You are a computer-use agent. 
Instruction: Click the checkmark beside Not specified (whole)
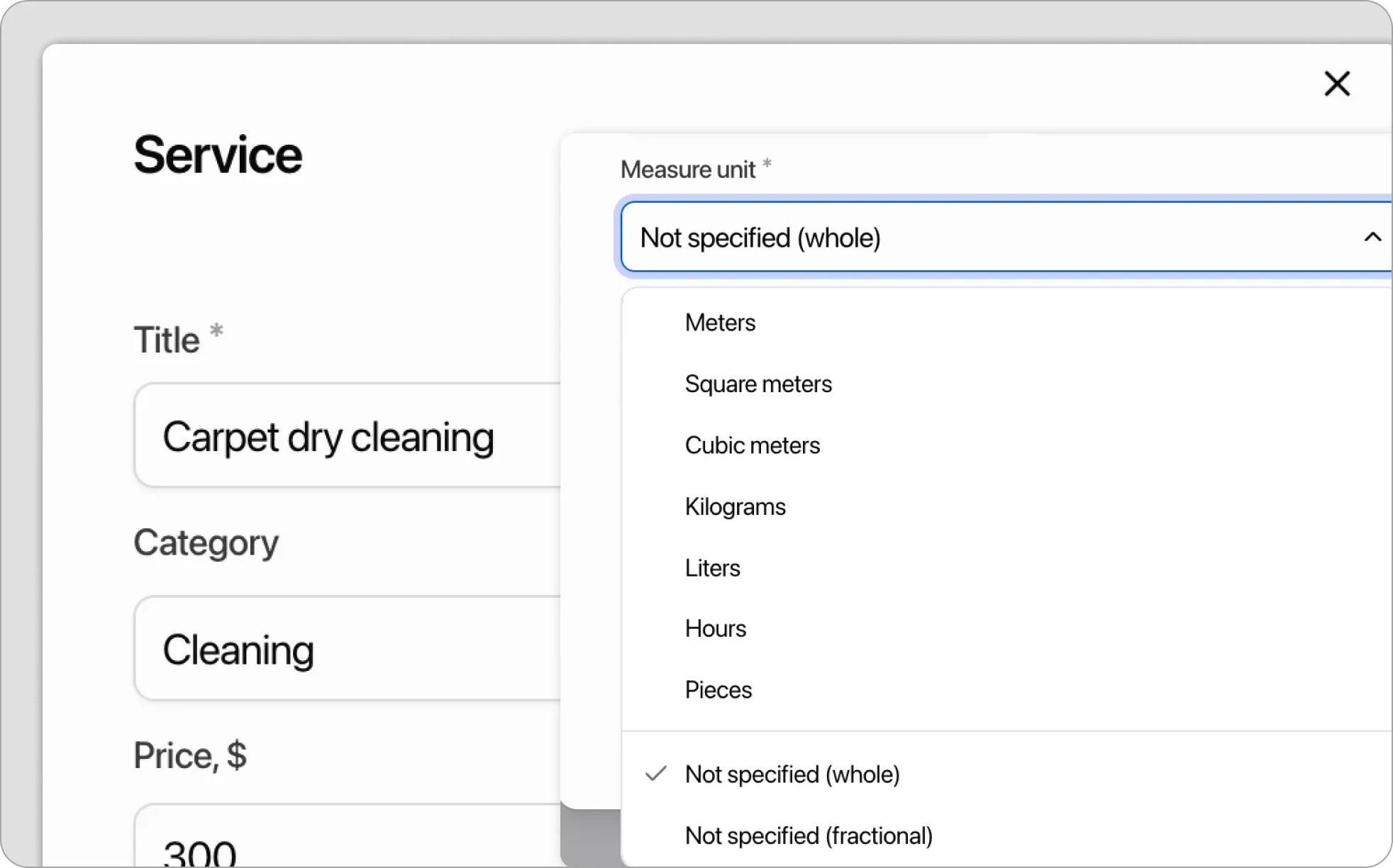(656, 774)
